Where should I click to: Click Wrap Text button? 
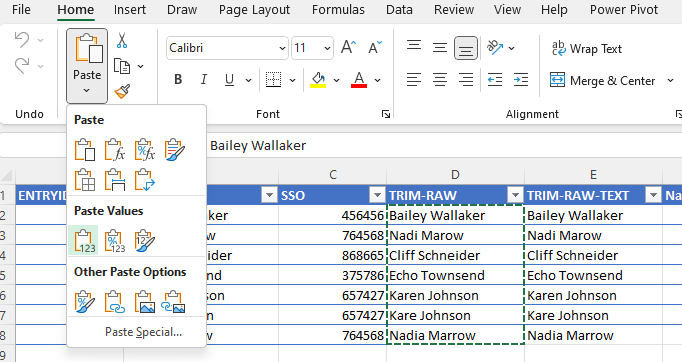point(587,49)
